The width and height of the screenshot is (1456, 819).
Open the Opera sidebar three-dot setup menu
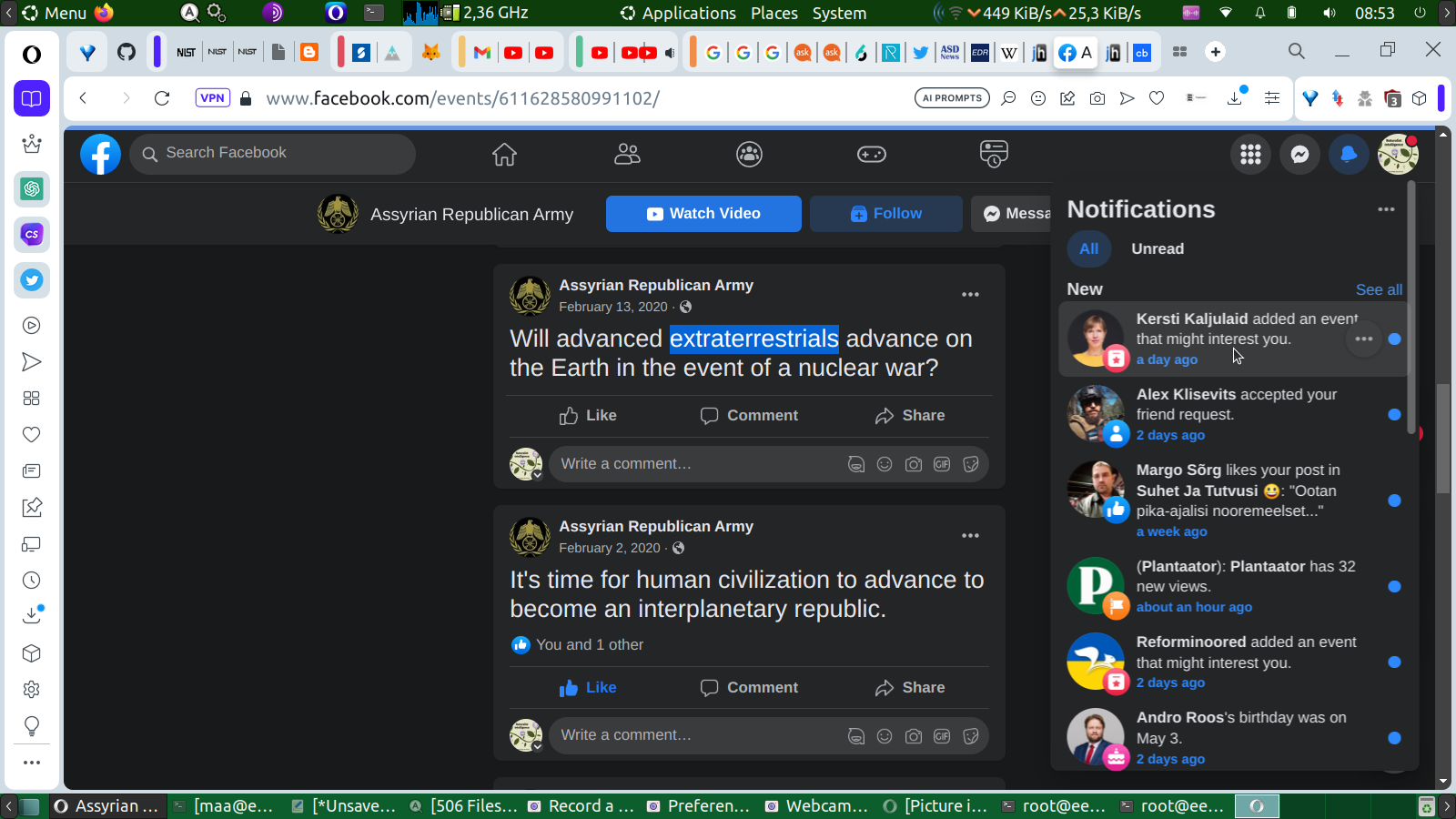point(32,763)
